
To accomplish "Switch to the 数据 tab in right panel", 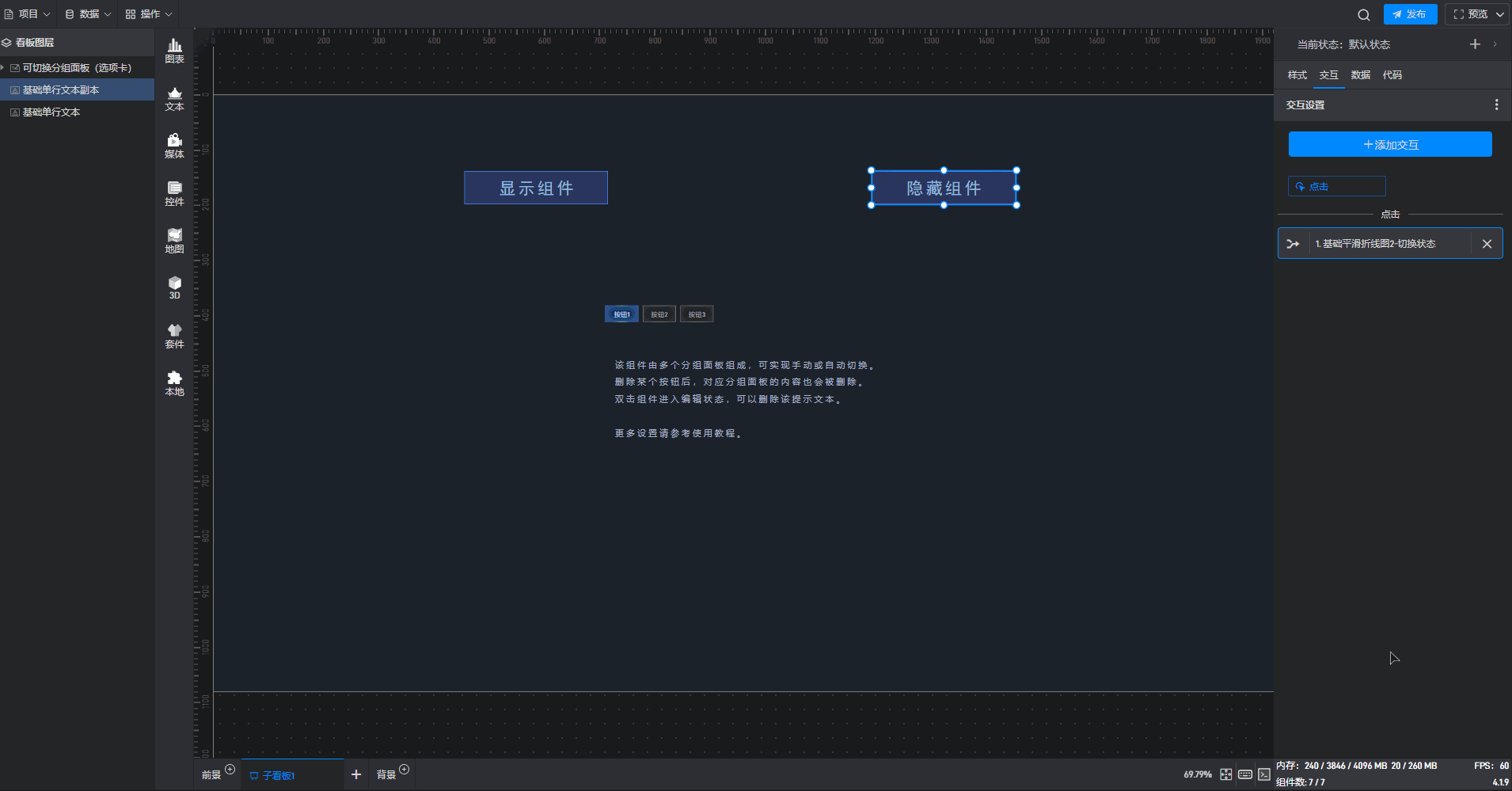I will [x=1360, y=75].
